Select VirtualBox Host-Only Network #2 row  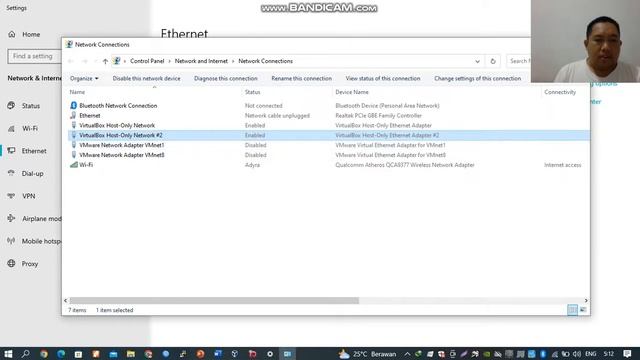coord(329,135)
